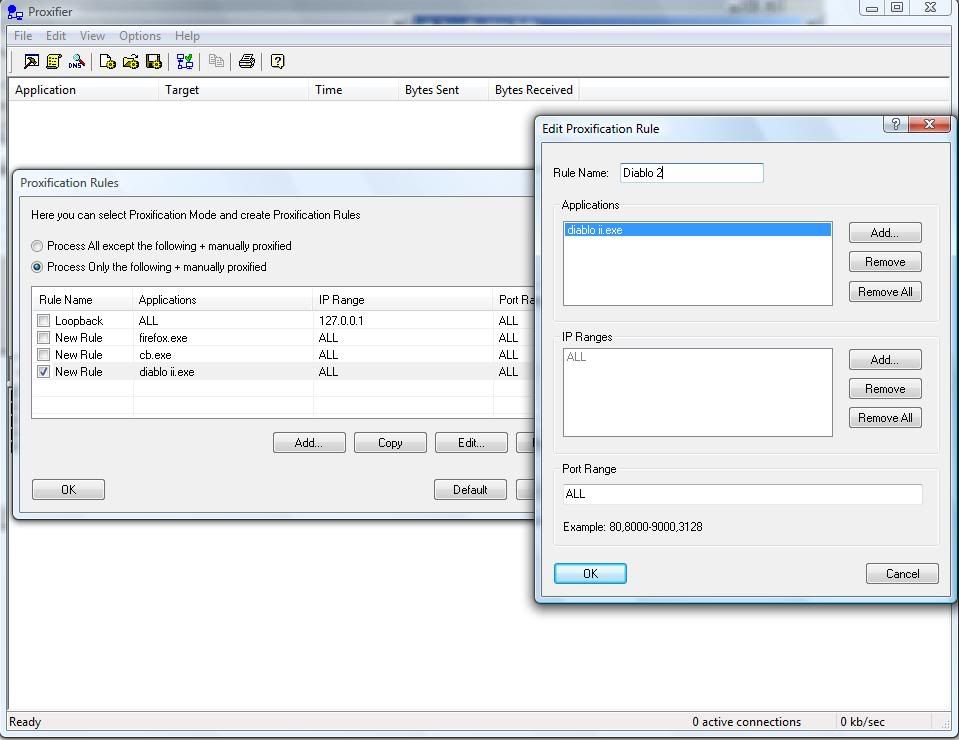Image resolution: width=959 pixels, height=740 pixels.
Task: Open a profile using the folder icon
Action: coord(131,61)
